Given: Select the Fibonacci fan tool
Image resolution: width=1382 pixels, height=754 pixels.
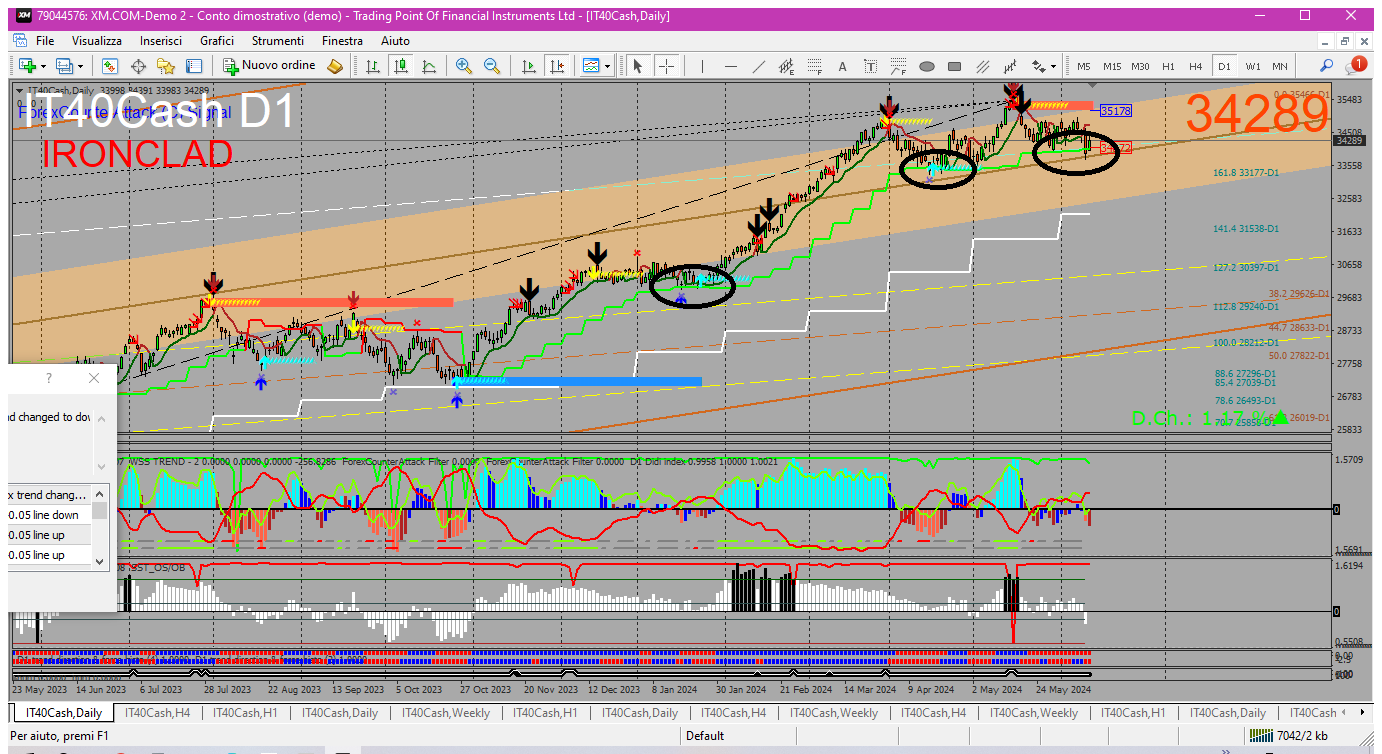Looking at the screenshot, I should [898, 66].
